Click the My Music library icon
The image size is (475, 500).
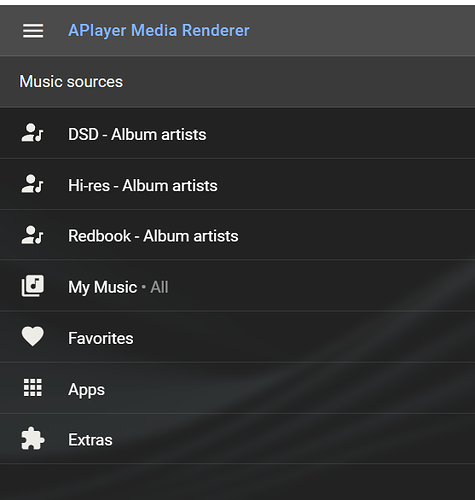33,286
